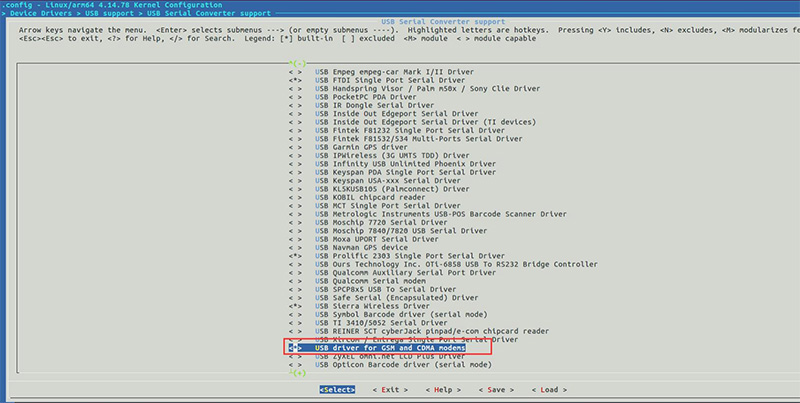Toggle state marker for GSM and CDMA modems driver
Image resolution: width=800 pixels, height=403 pixels.
[295, 348]
